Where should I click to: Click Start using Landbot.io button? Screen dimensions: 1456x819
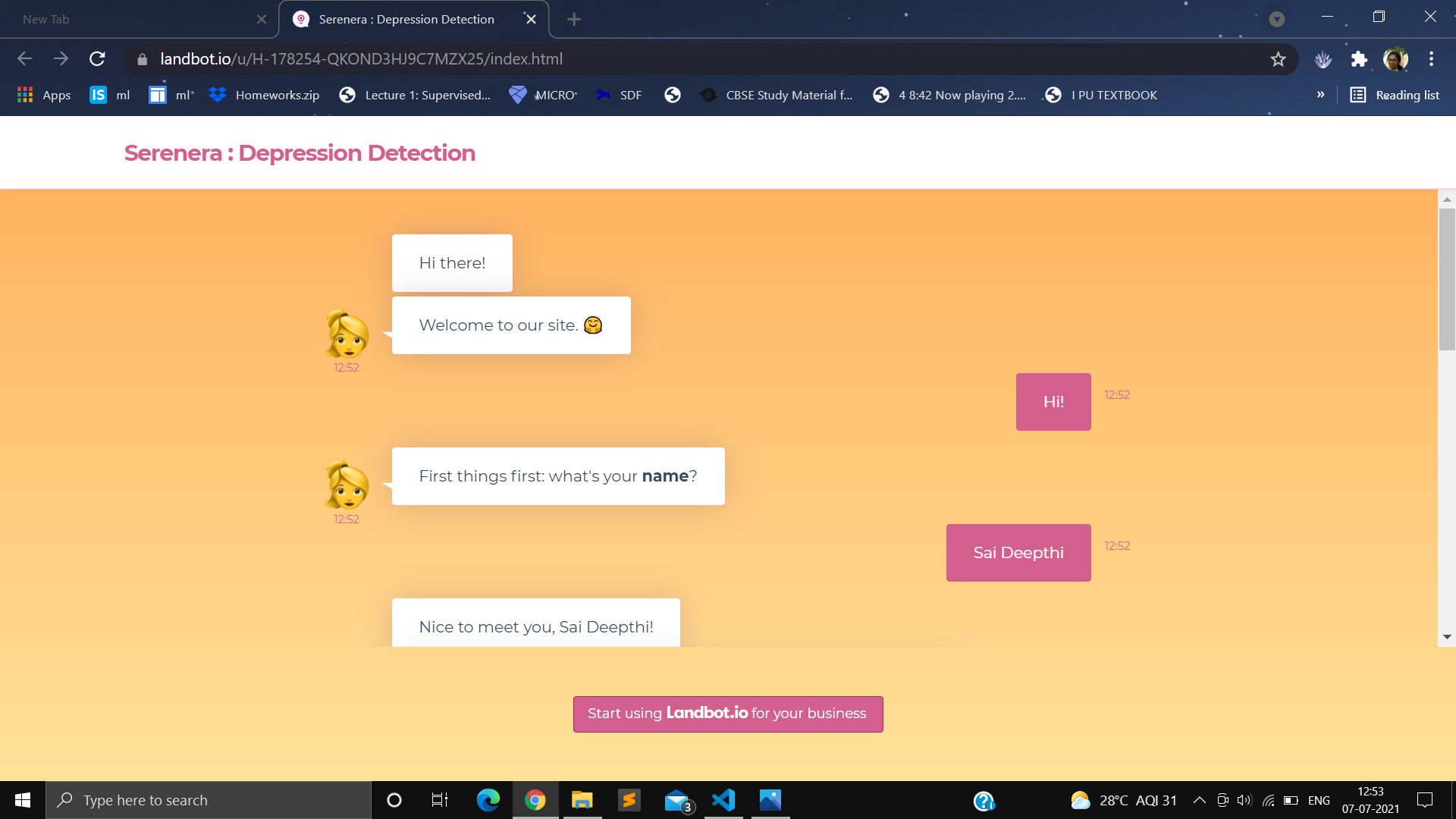click(x=727, y=714)
